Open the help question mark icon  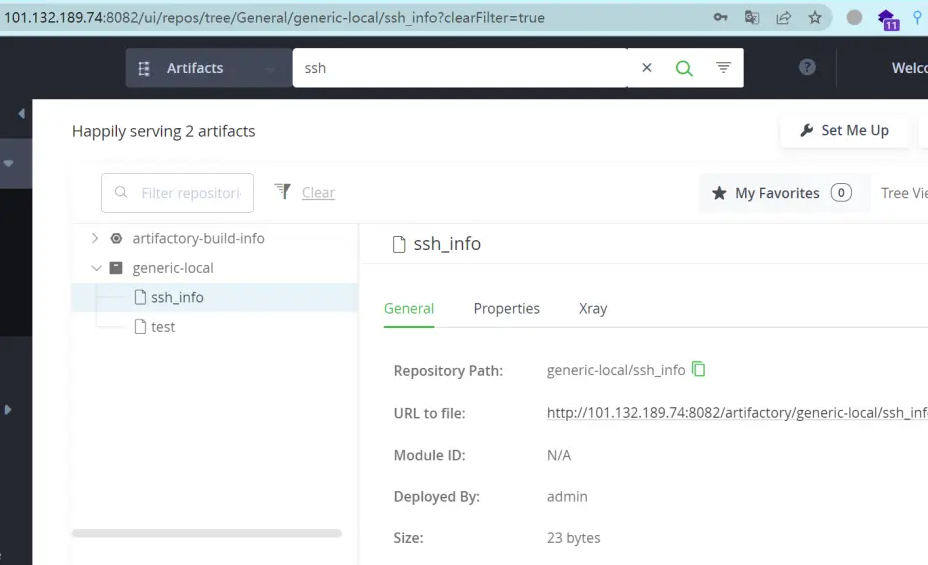coord(807,67)
